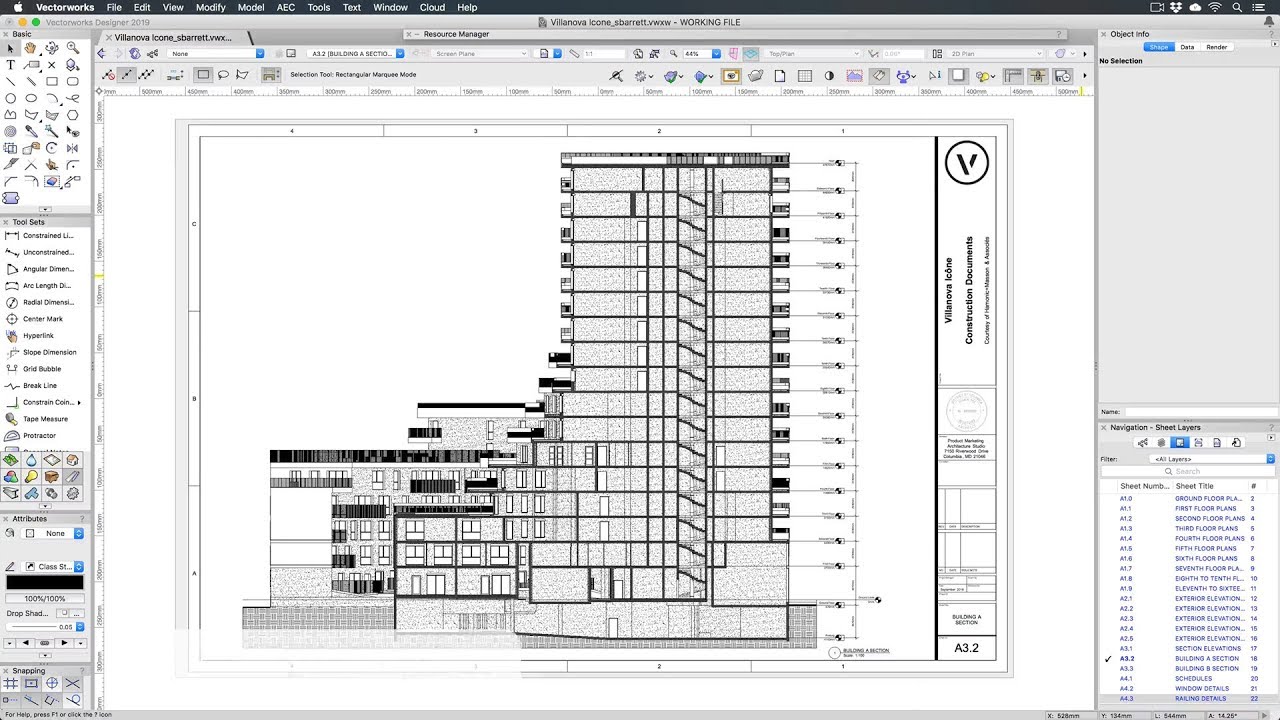The width and height of the screenshot is (1280, 720).
Task: Open pen Class Style dropdown in Attributes
Action: click(53, 567)
